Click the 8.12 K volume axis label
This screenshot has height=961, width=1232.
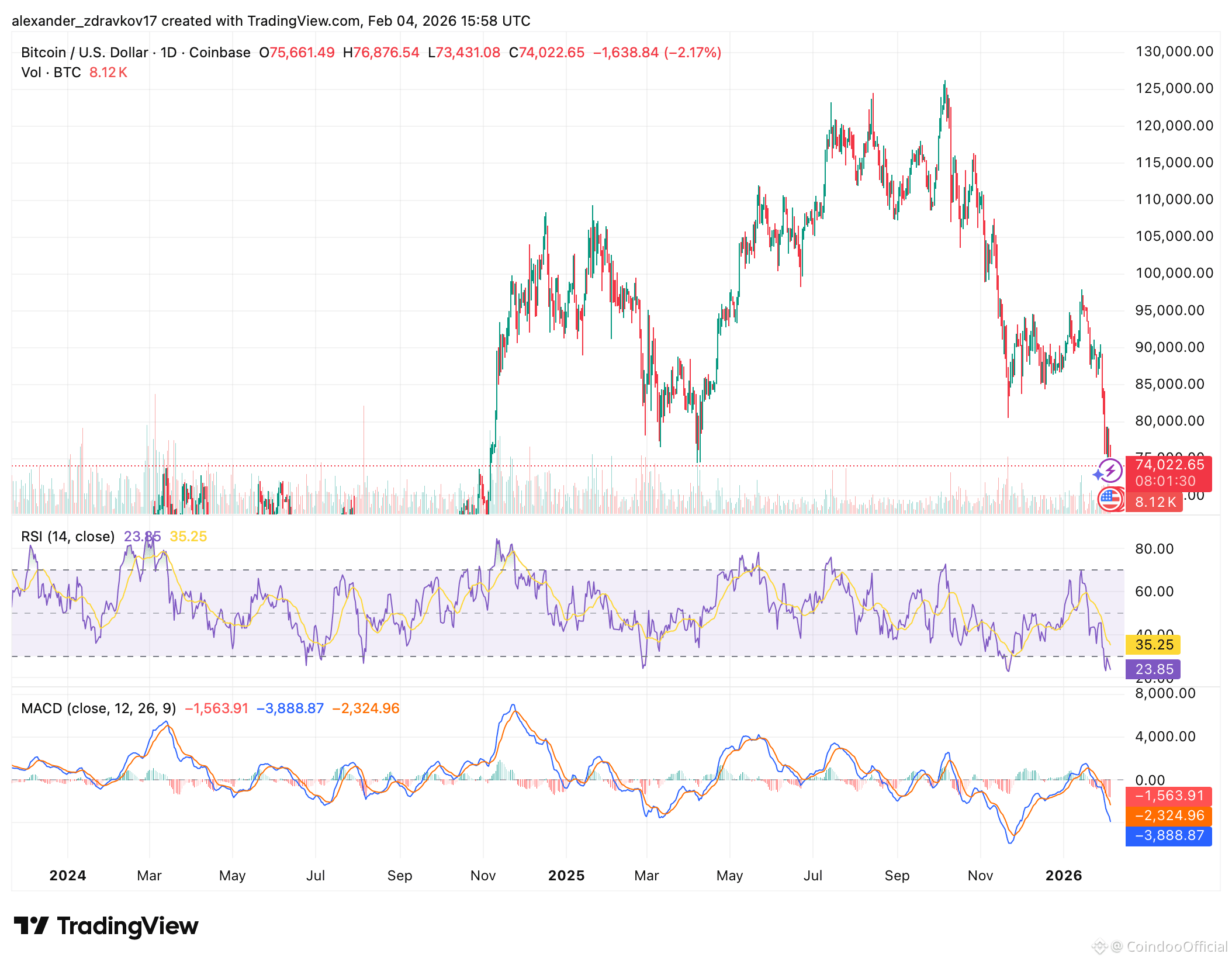[1154, 502]
